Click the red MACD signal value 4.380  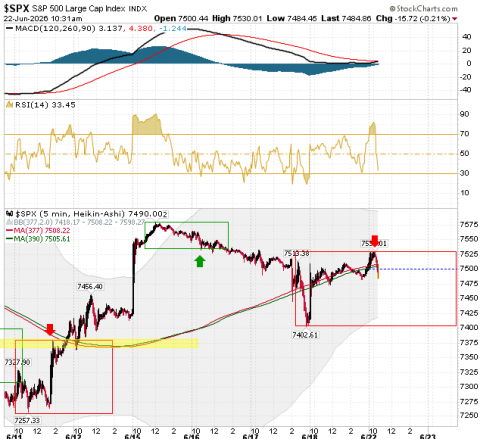coord(140,29)
